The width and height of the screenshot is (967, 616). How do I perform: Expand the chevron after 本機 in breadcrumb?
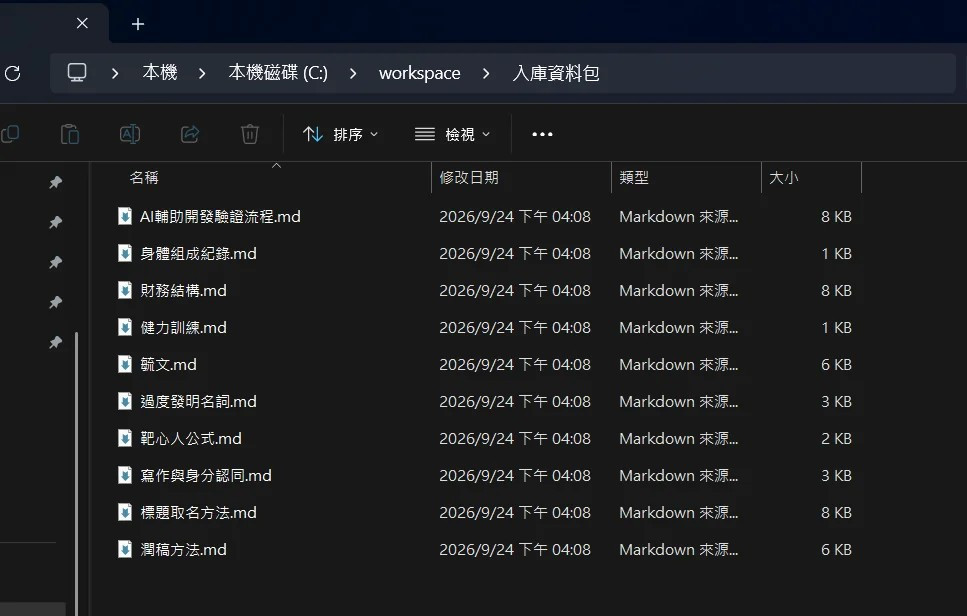pyautogui.click(x=202, y=73)
